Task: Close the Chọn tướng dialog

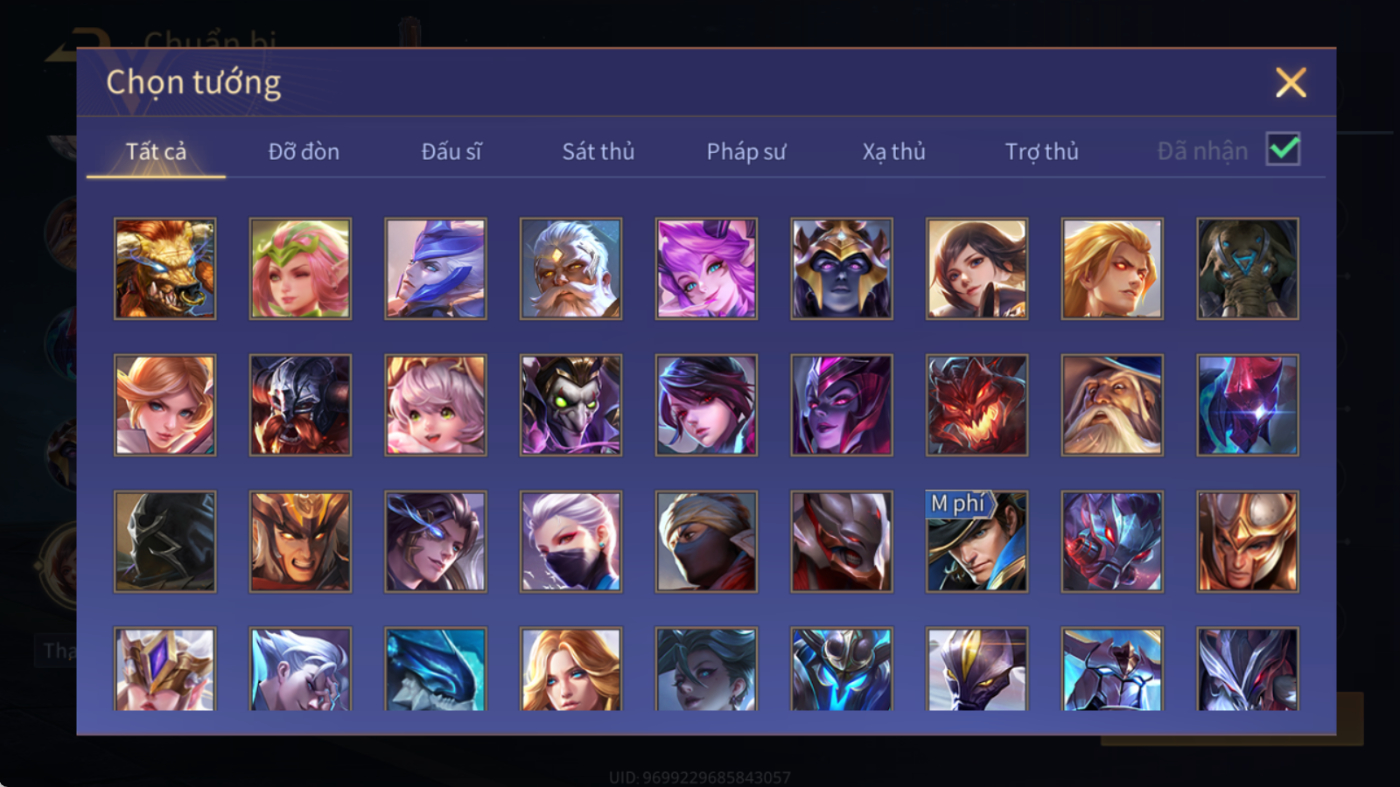Action: pos(1291,82)
